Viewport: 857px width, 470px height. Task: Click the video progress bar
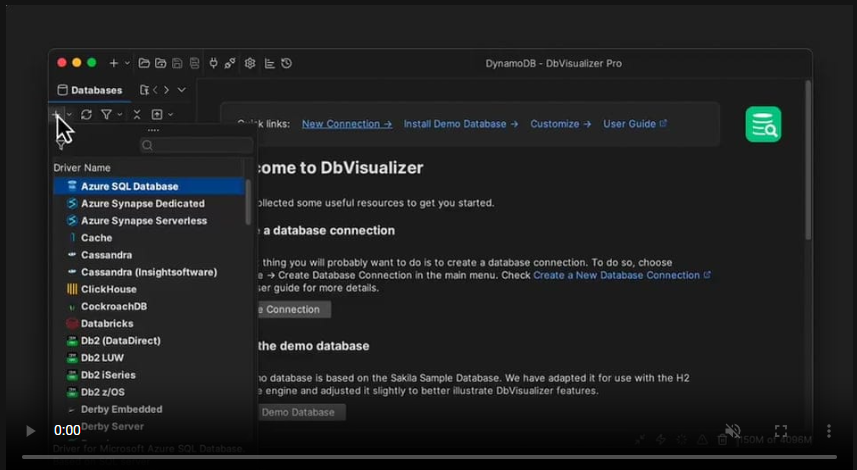(x=429, y=457)
